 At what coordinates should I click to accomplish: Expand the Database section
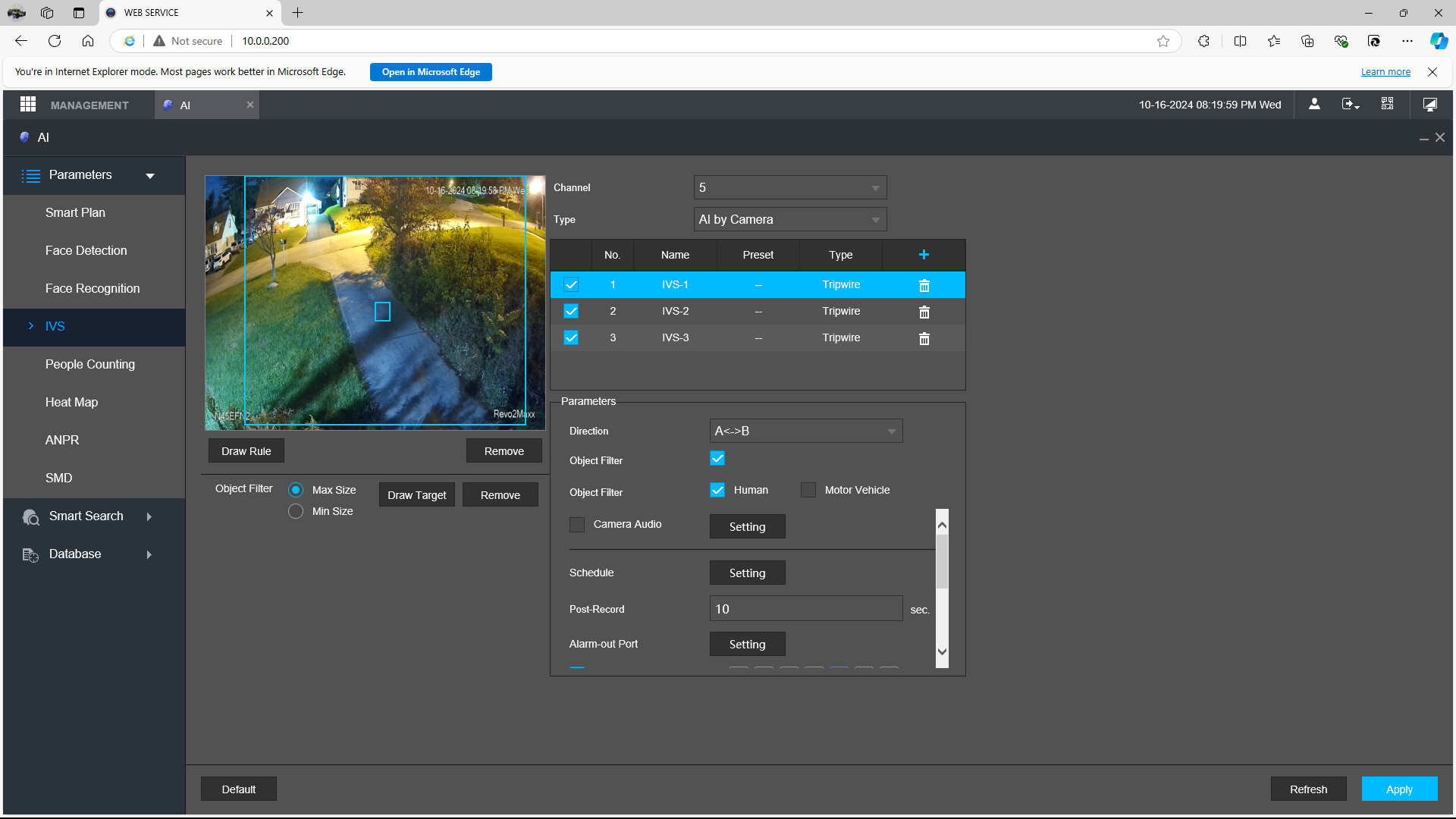(94, 554)
